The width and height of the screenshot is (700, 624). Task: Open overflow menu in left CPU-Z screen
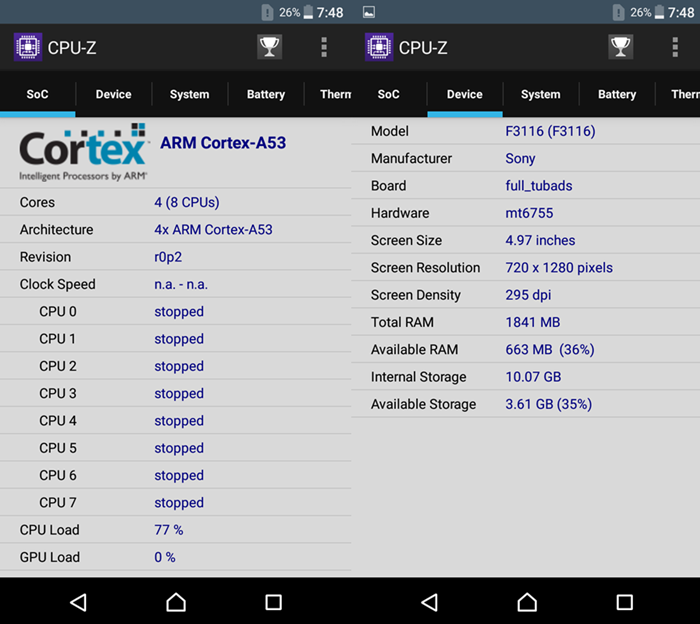tap(324, 47)
